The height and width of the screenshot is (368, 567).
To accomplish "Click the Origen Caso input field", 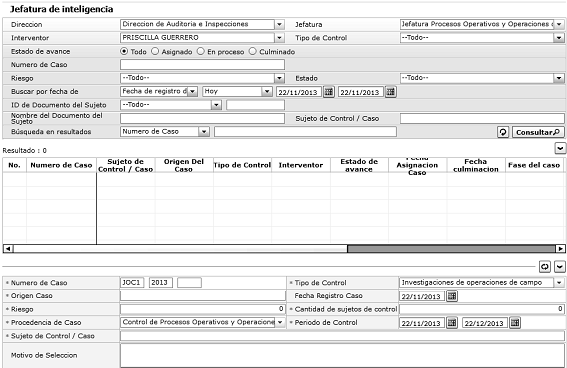I will (203, 296).
